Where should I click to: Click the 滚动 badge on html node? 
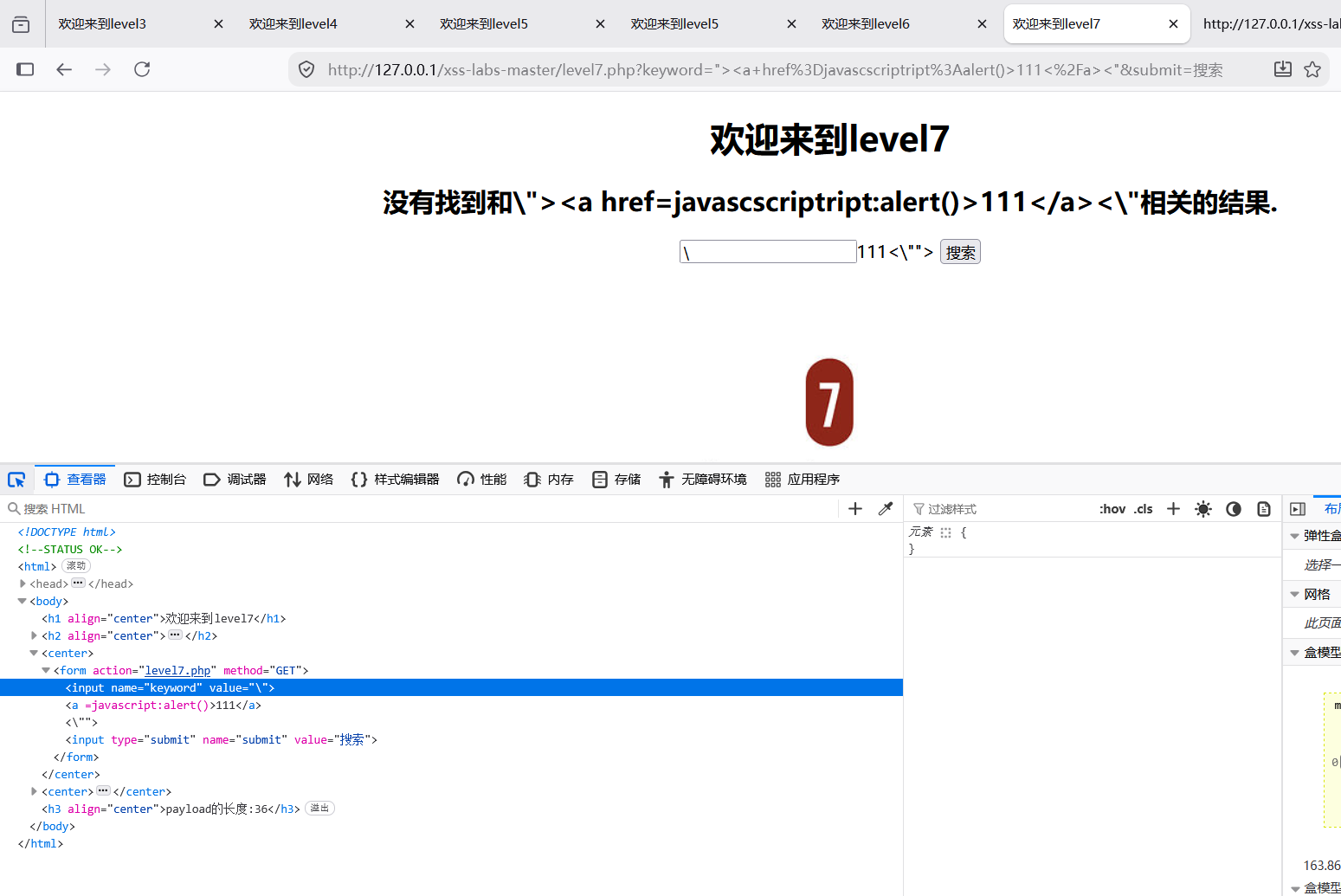click(x=76, y=566)
